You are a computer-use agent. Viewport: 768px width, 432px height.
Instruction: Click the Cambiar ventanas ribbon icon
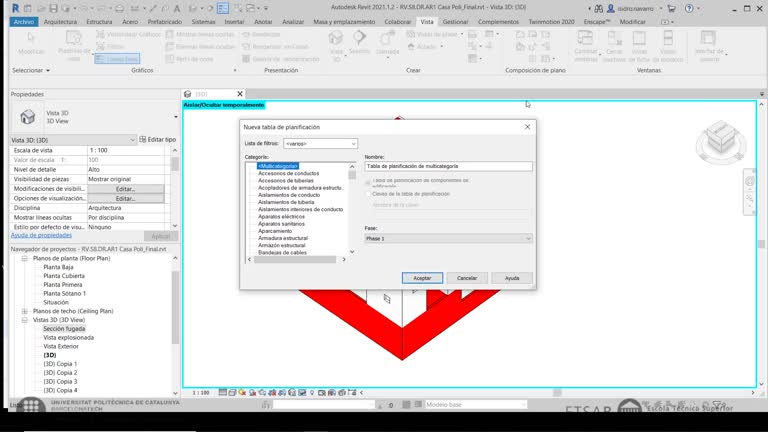(587, 43)
